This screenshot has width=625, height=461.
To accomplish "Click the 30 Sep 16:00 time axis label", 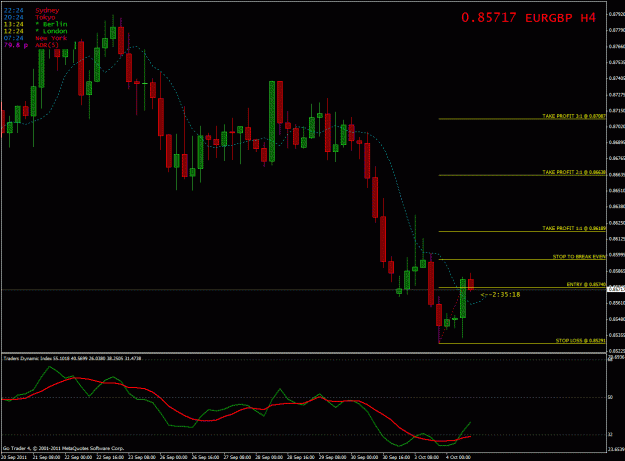I will [396, 457].
